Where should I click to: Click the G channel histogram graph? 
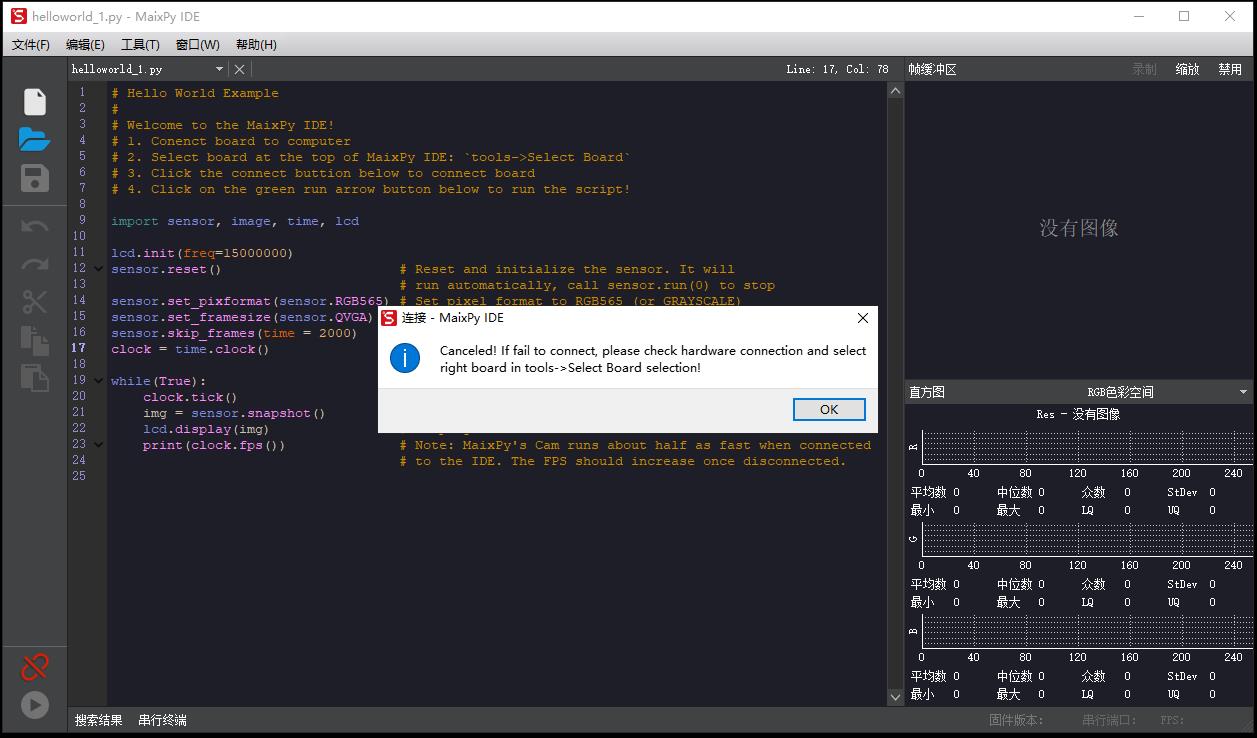[x=1086, y=539]
